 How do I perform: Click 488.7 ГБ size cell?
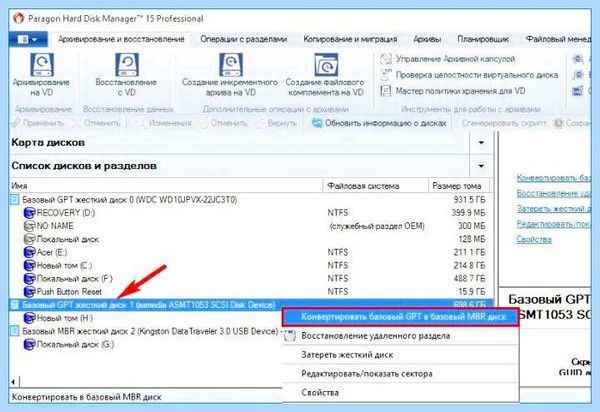(469, 278)
